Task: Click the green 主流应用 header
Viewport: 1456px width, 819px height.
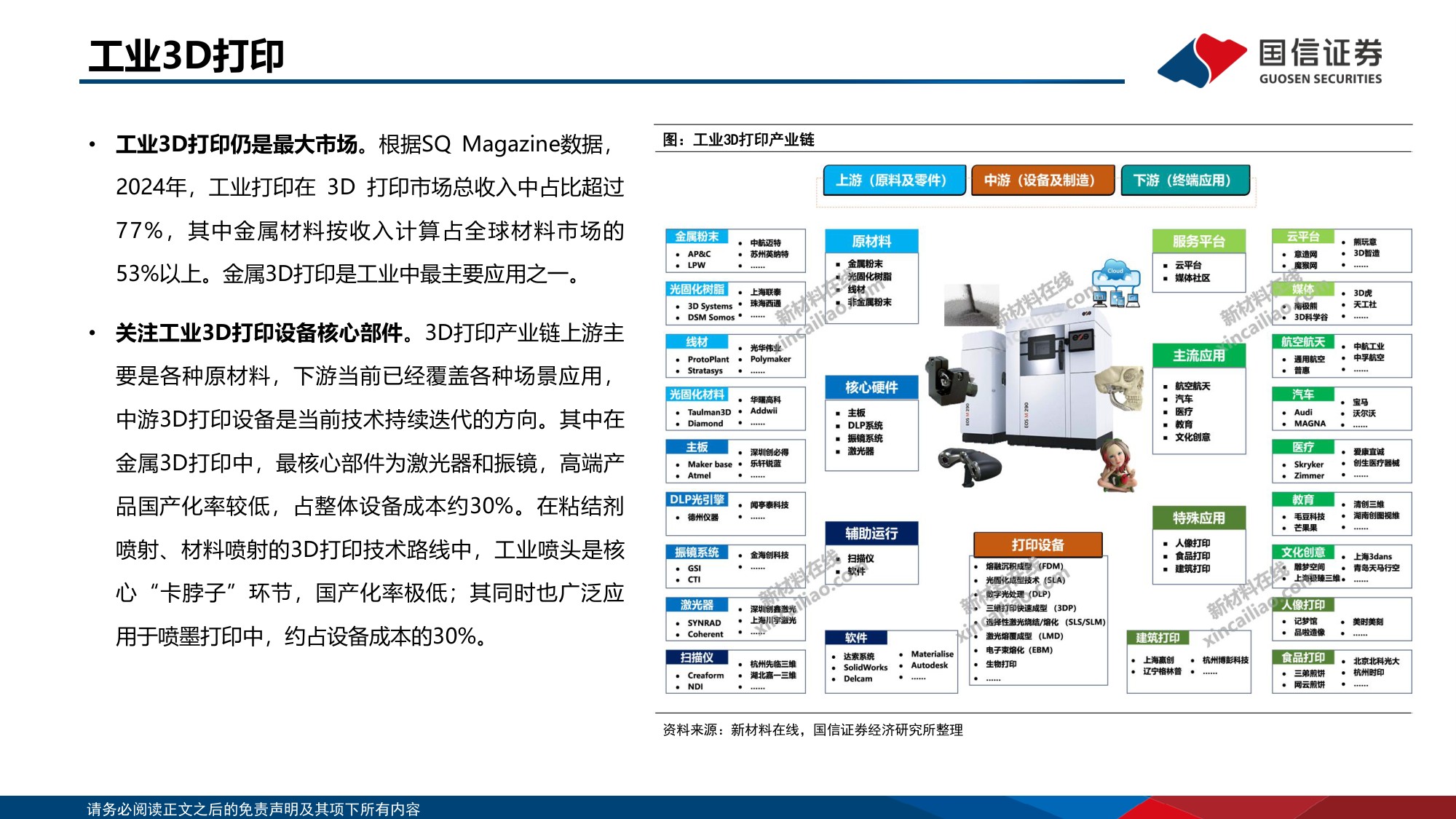Action: (x=1199, y=355)
